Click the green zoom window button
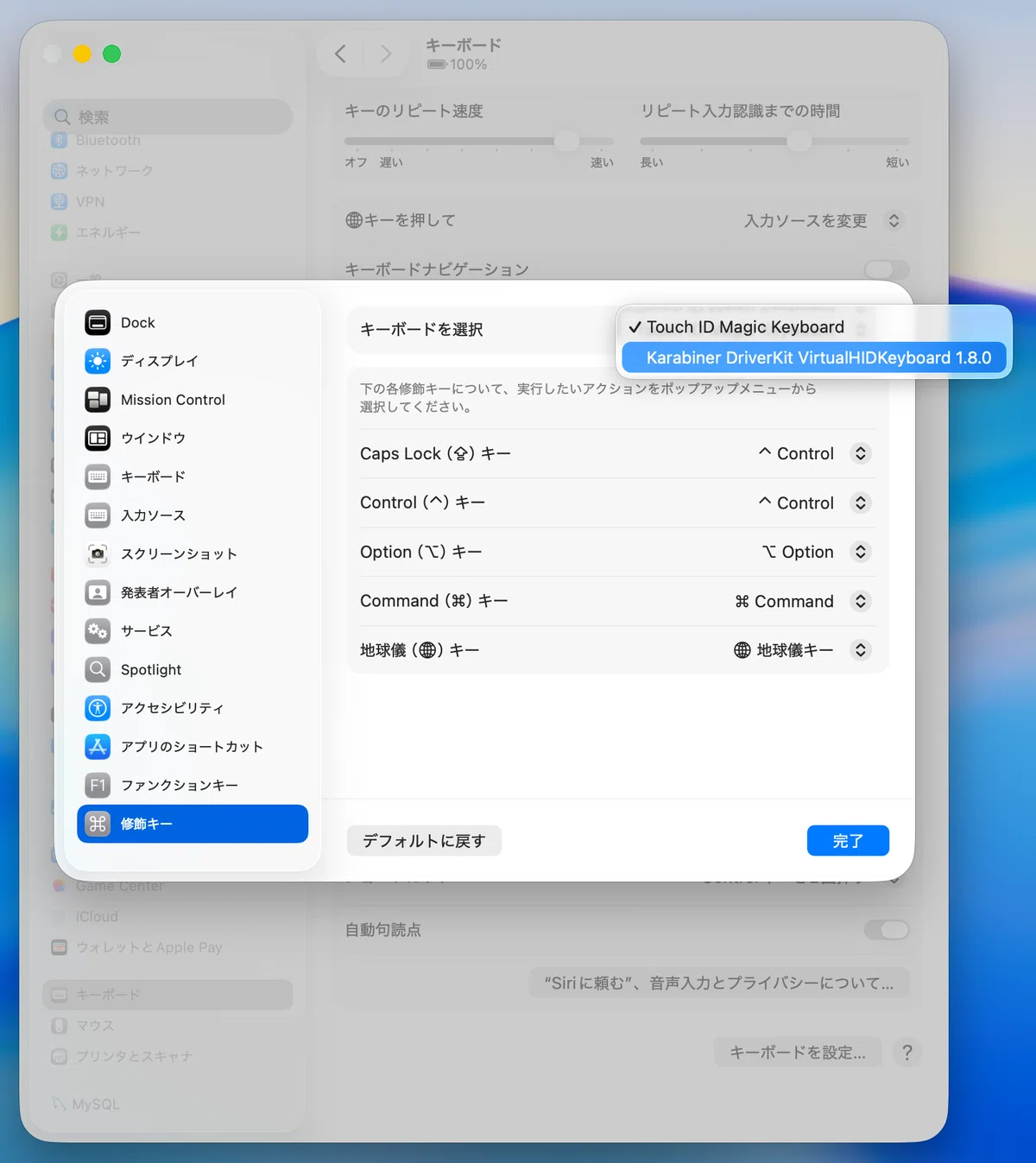 [111, 54]
